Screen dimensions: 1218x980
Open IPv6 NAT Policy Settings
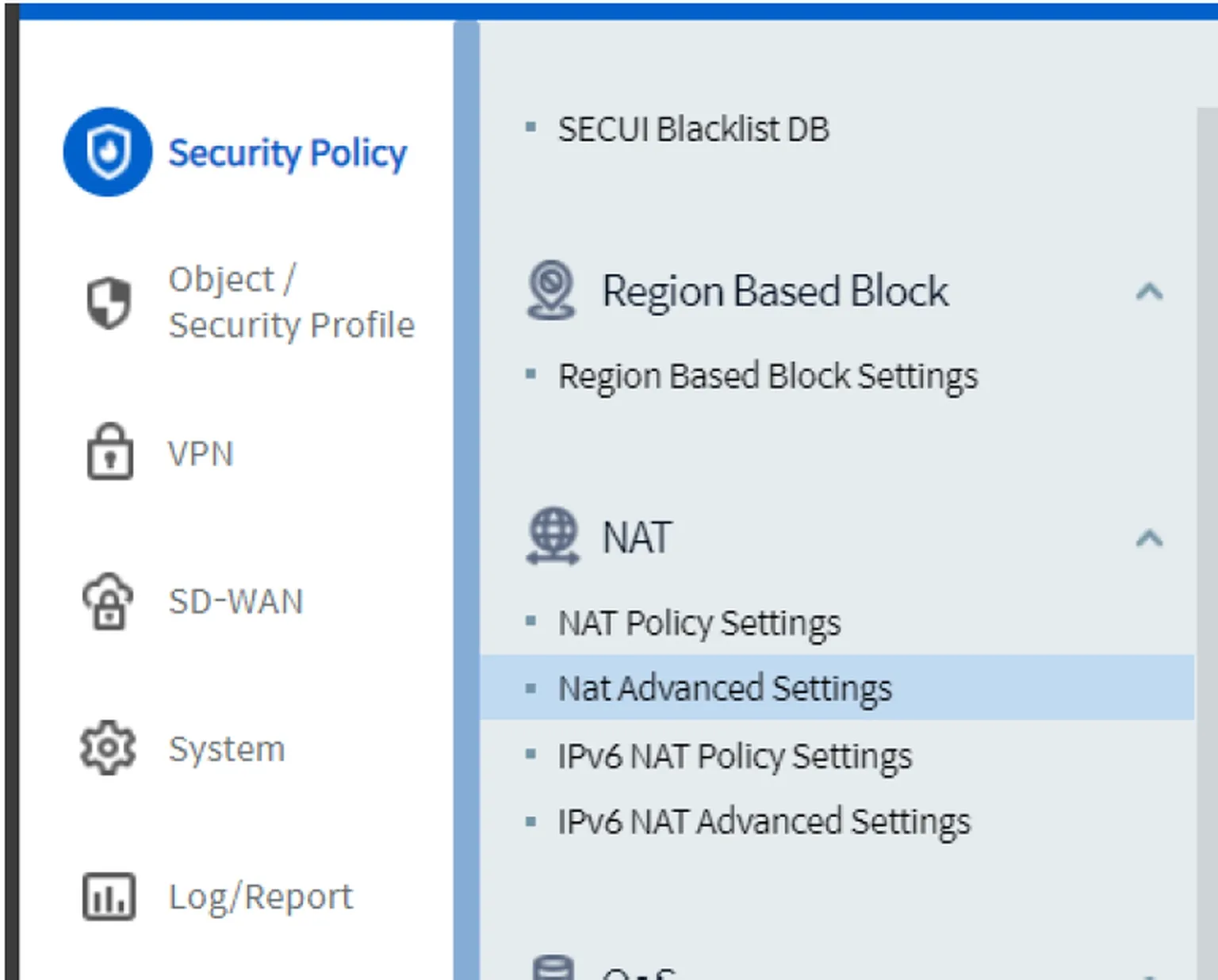pos(735,756)
